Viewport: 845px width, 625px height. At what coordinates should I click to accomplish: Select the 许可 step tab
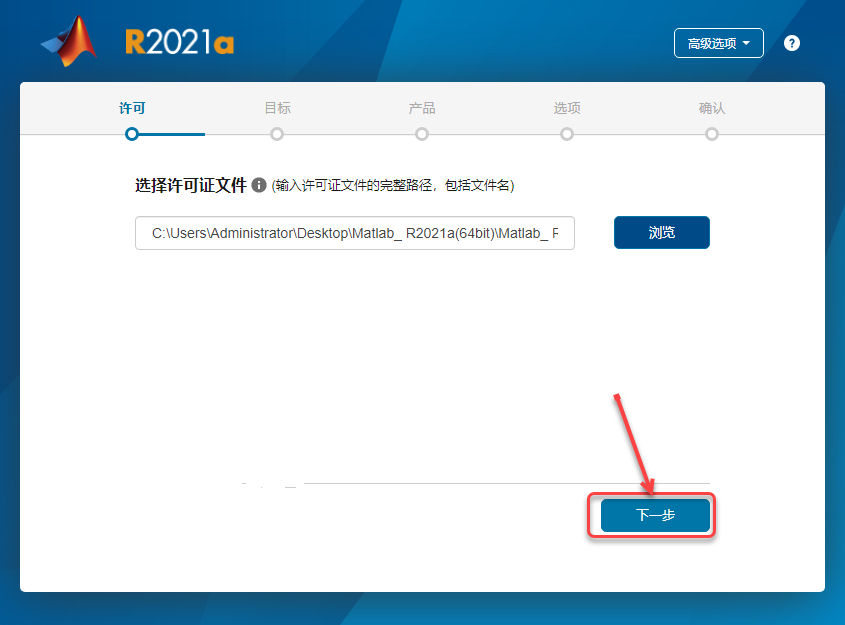[x=132, y=108]
